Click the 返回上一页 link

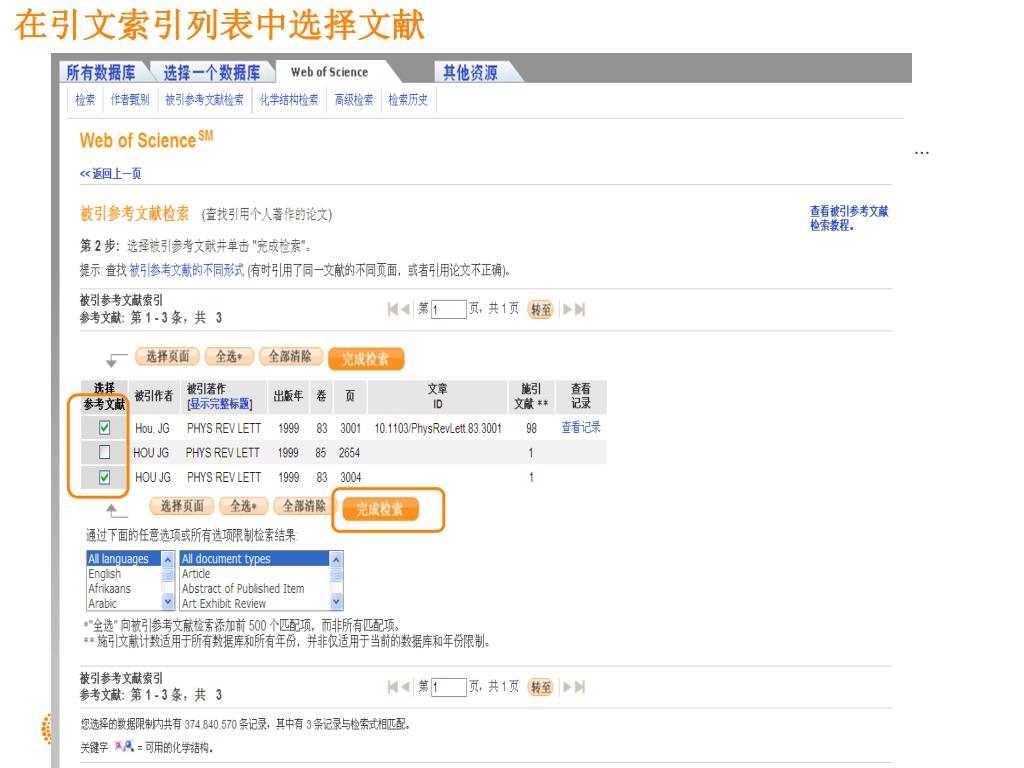[110, 173]
